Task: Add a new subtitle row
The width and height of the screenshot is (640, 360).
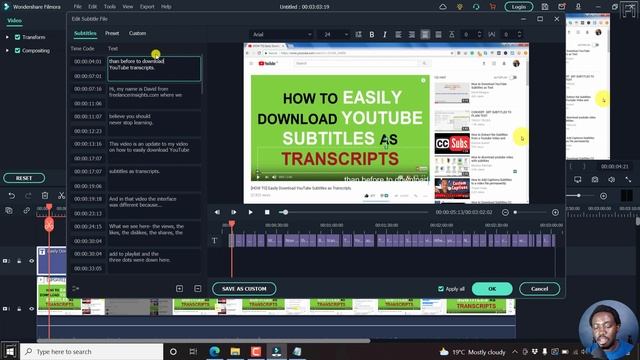Action: (179, 289)
